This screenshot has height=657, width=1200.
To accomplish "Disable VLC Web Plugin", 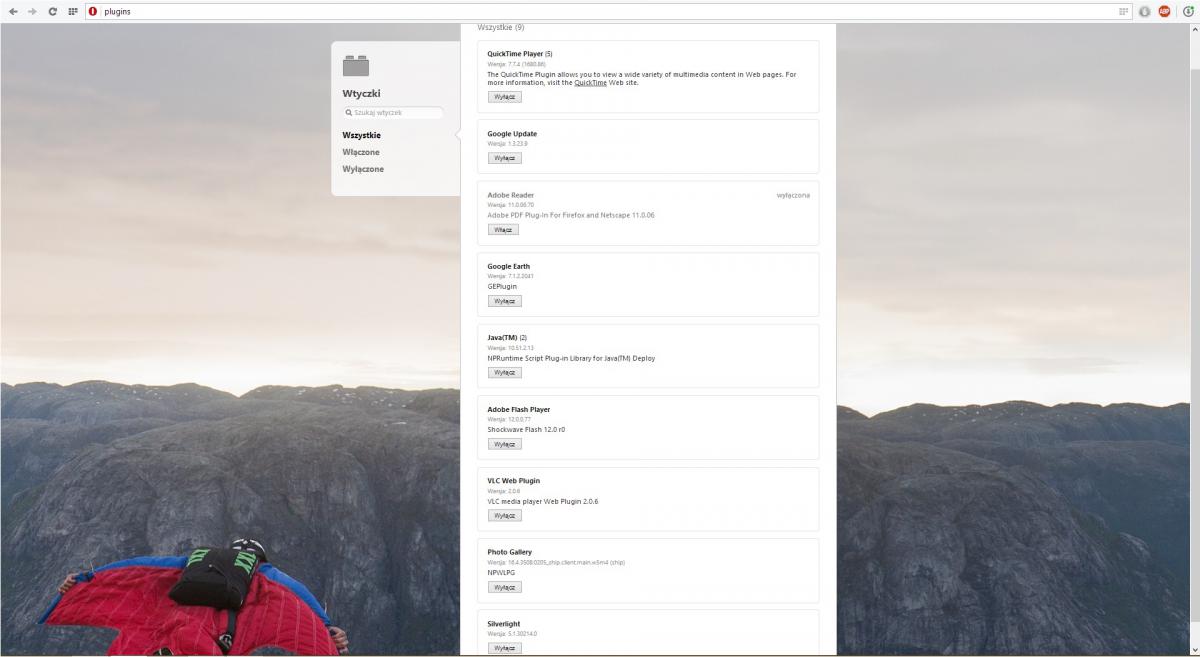I will 504,516.
